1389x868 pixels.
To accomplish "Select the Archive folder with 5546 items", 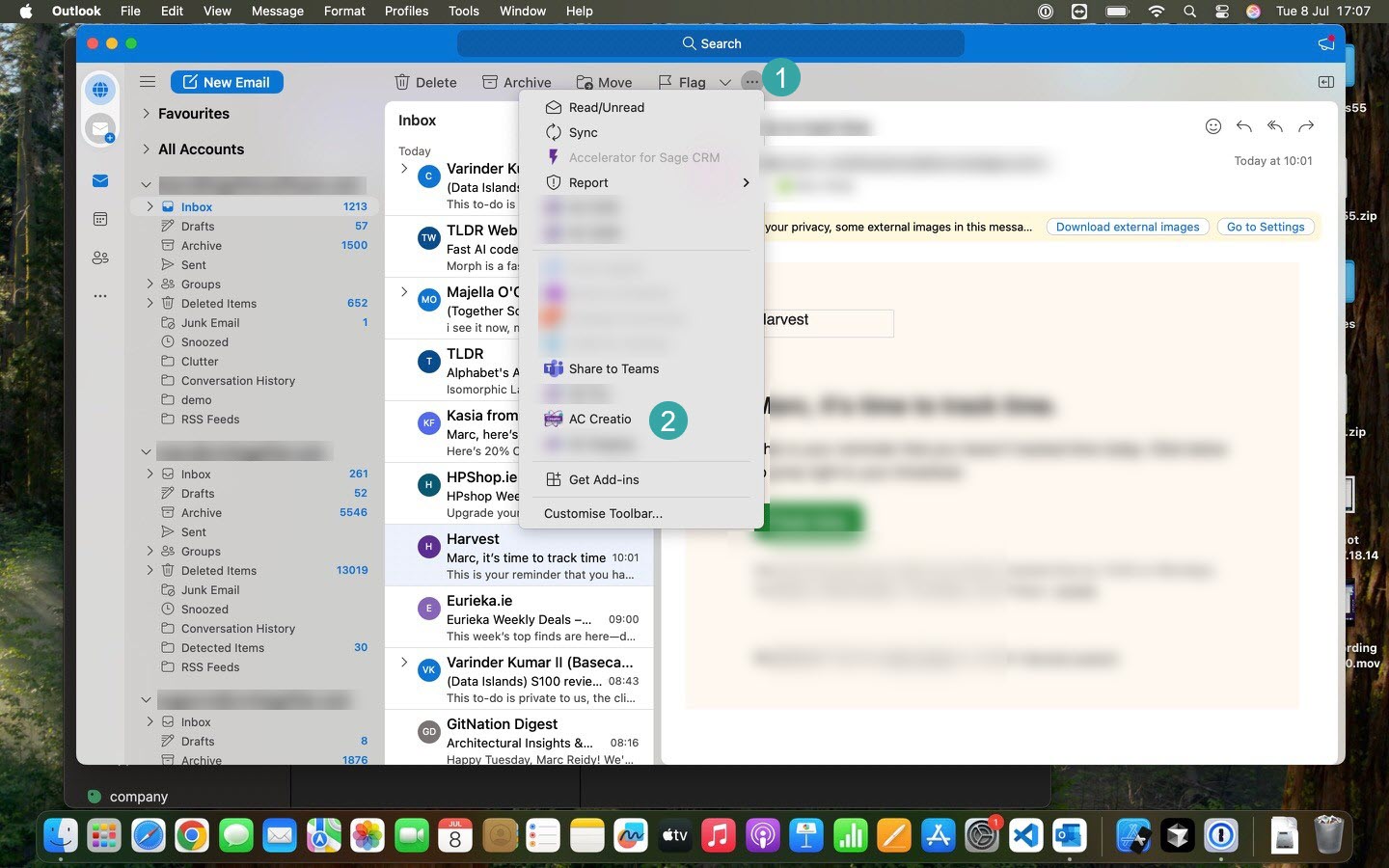I will 256,512.
